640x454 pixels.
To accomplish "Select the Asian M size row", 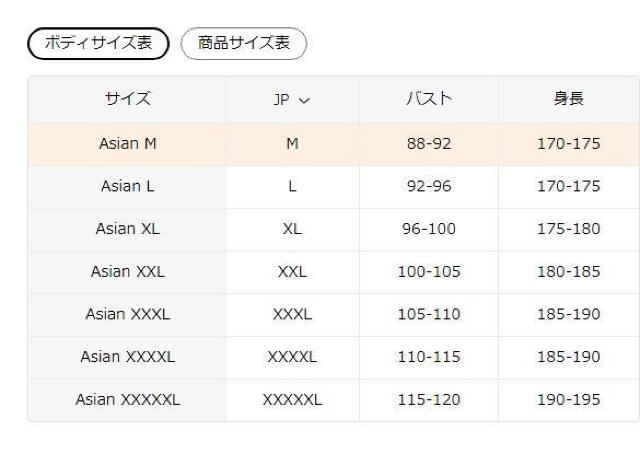I will 127,143.
